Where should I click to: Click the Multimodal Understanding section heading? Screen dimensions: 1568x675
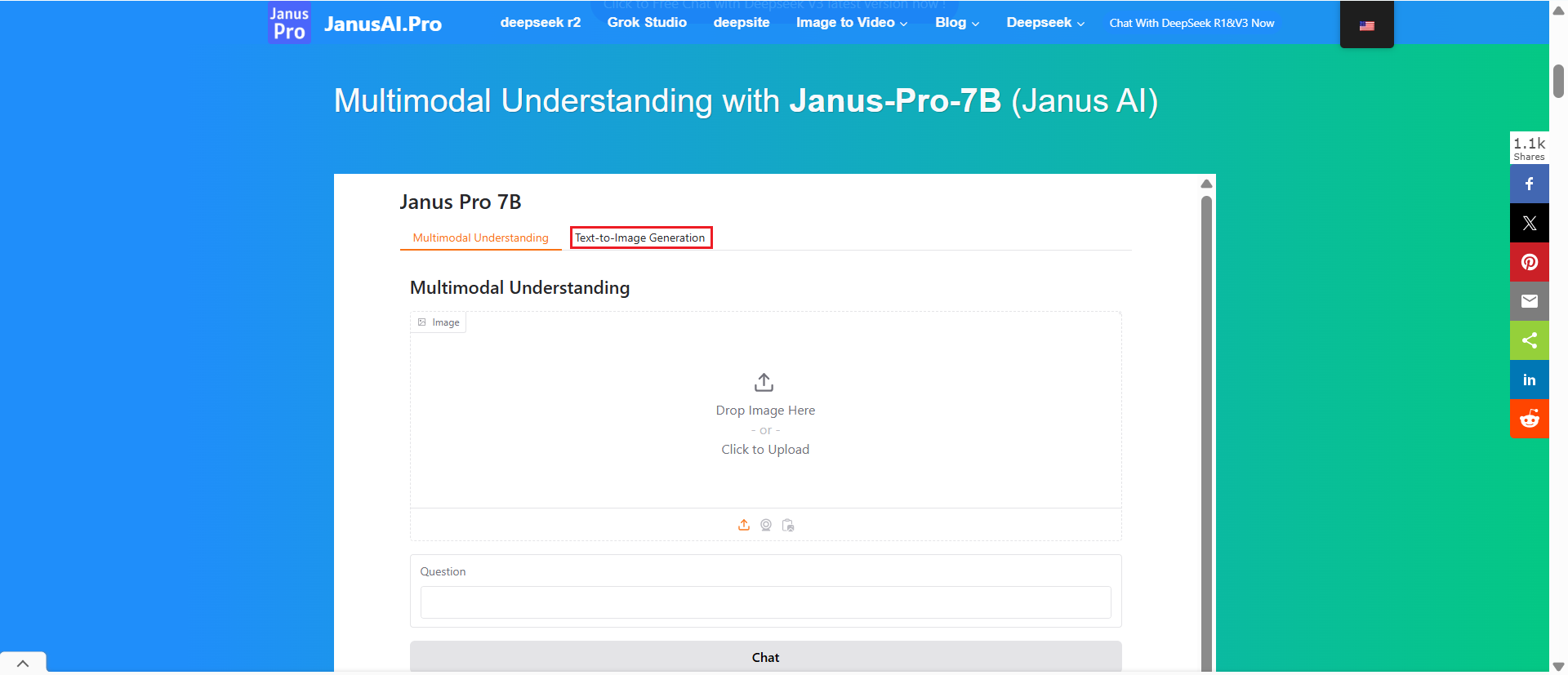[x=519, y=288]
